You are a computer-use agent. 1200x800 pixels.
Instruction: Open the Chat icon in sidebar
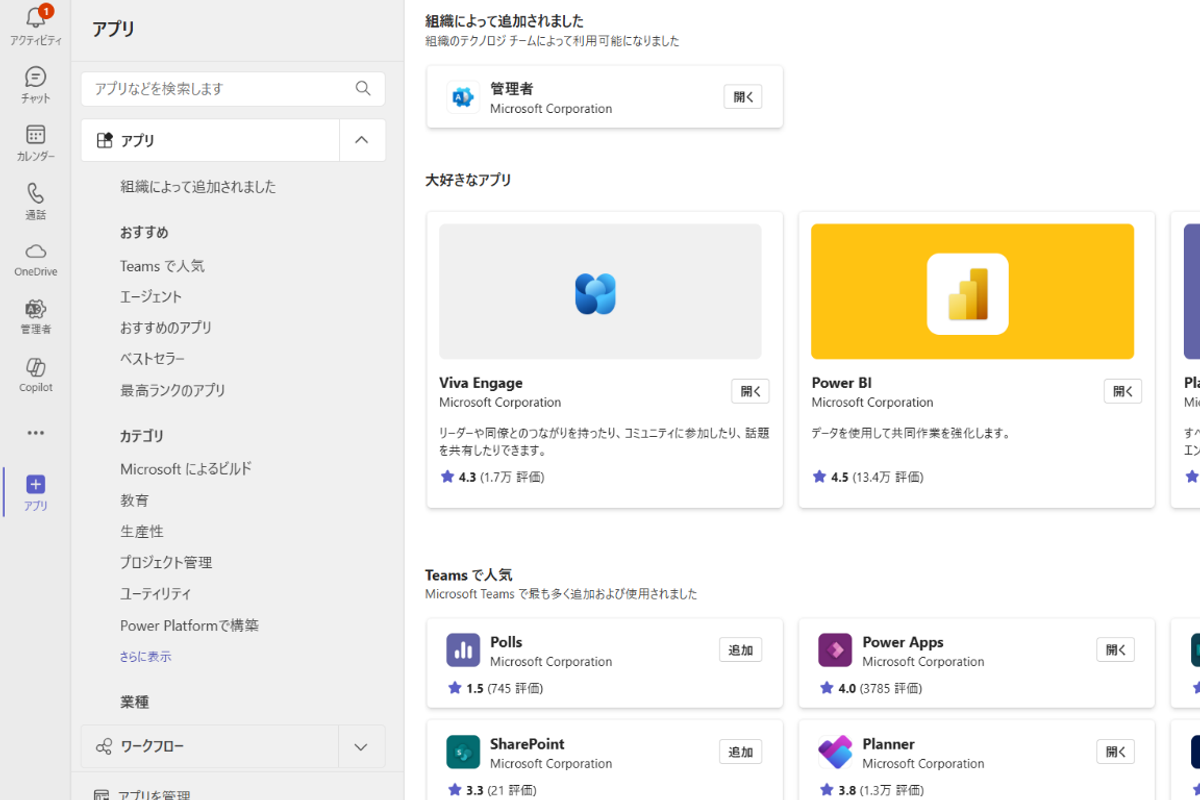tap(36, 77)
